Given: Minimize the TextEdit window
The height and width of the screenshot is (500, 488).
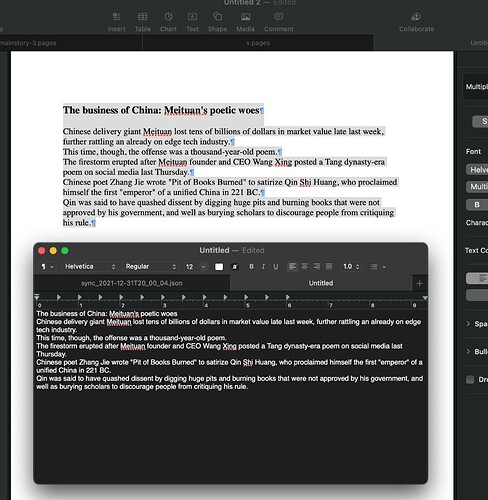Looking at the screenshot, I should tap(53, 251).
